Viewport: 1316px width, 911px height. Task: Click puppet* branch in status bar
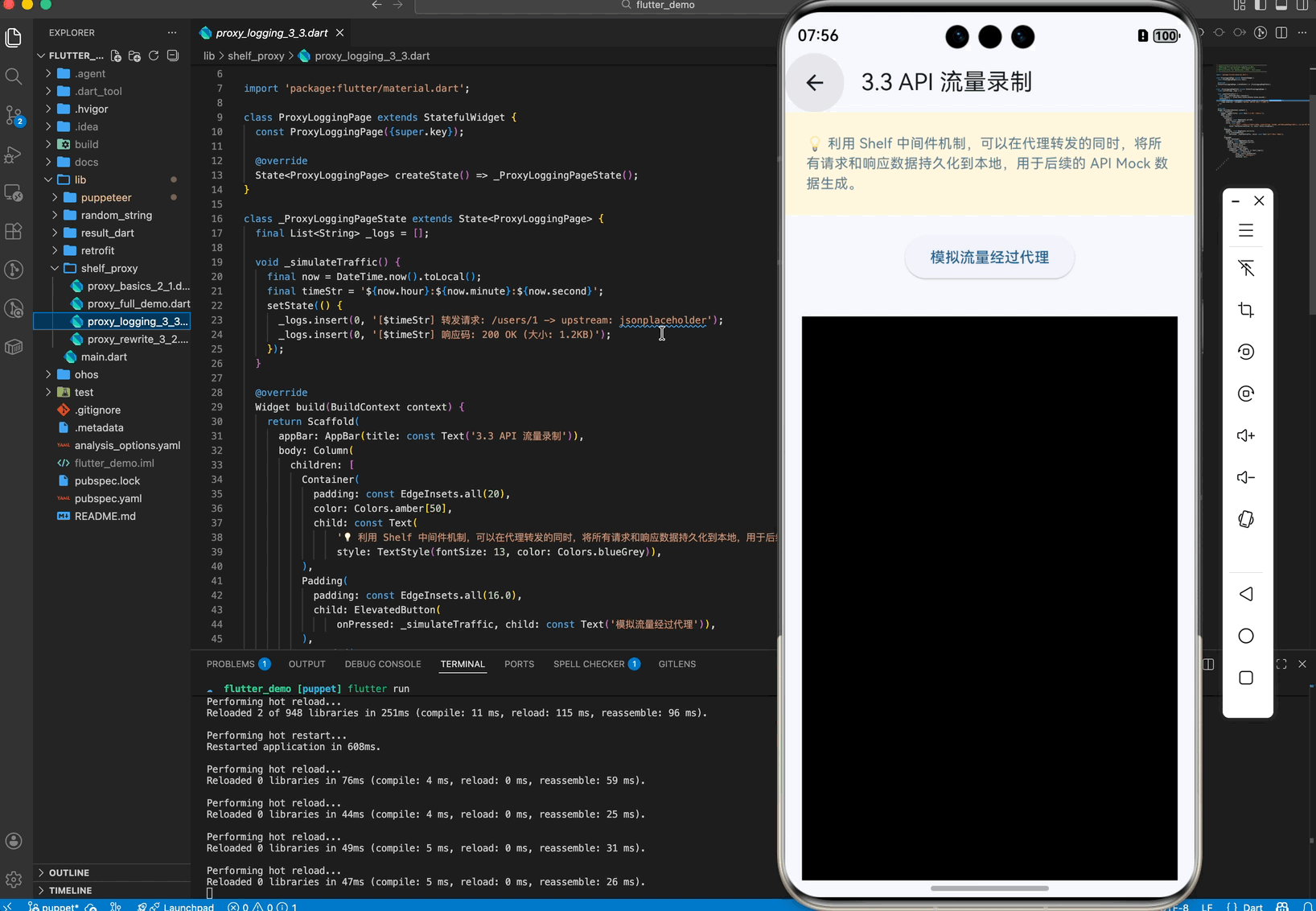(x=54, y=907)
